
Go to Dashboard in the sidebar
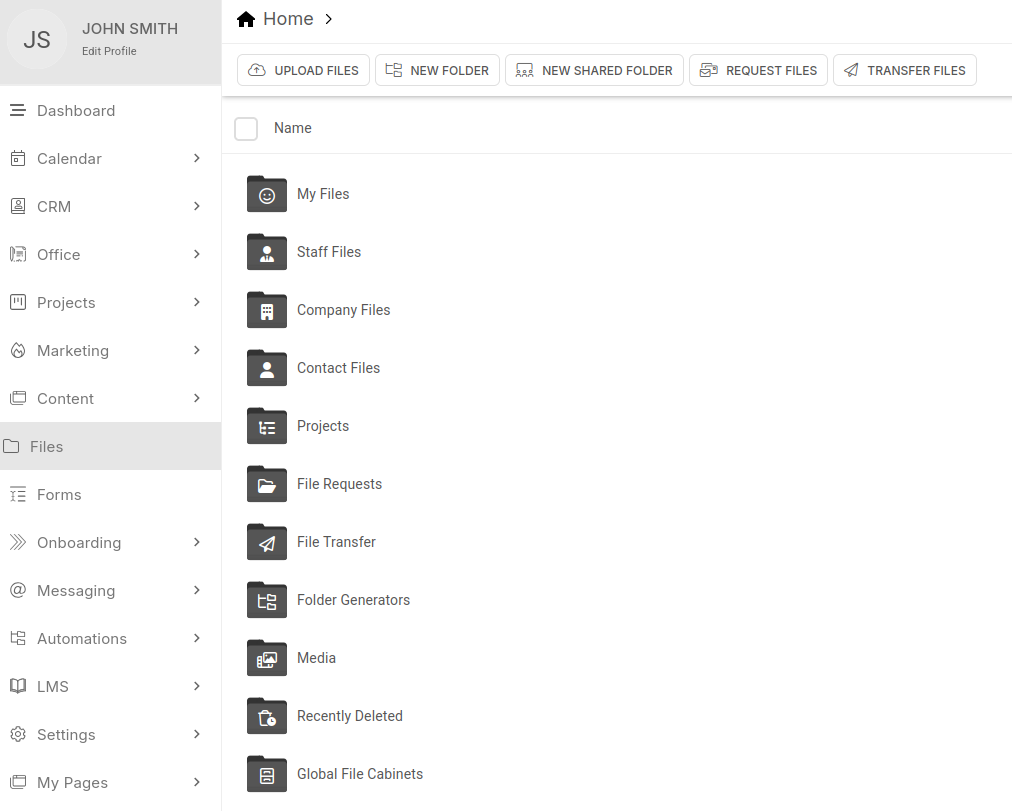coord(76,111)
